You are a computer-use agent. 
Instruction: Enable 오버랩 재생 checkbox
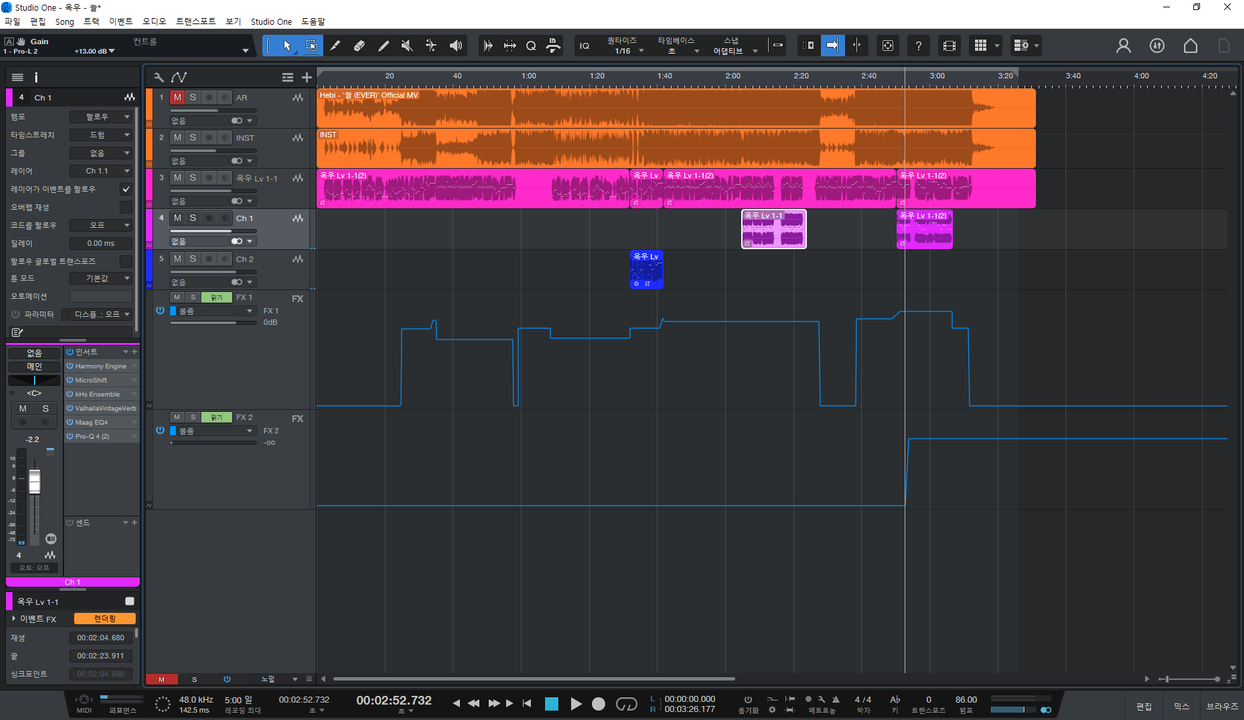126,207
